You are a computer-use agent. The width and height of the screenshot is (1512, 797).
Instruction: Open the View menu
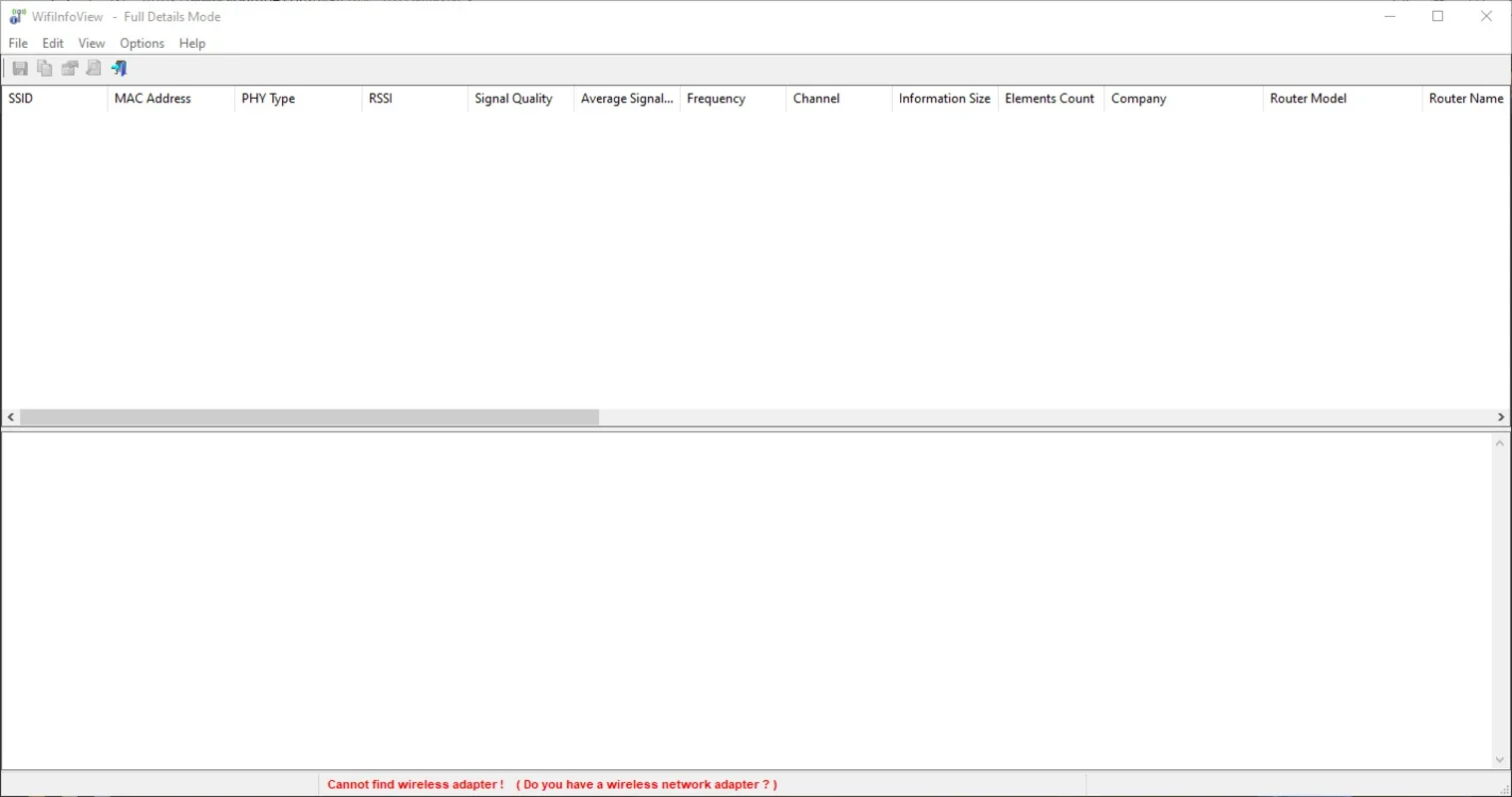coord(92,43)
